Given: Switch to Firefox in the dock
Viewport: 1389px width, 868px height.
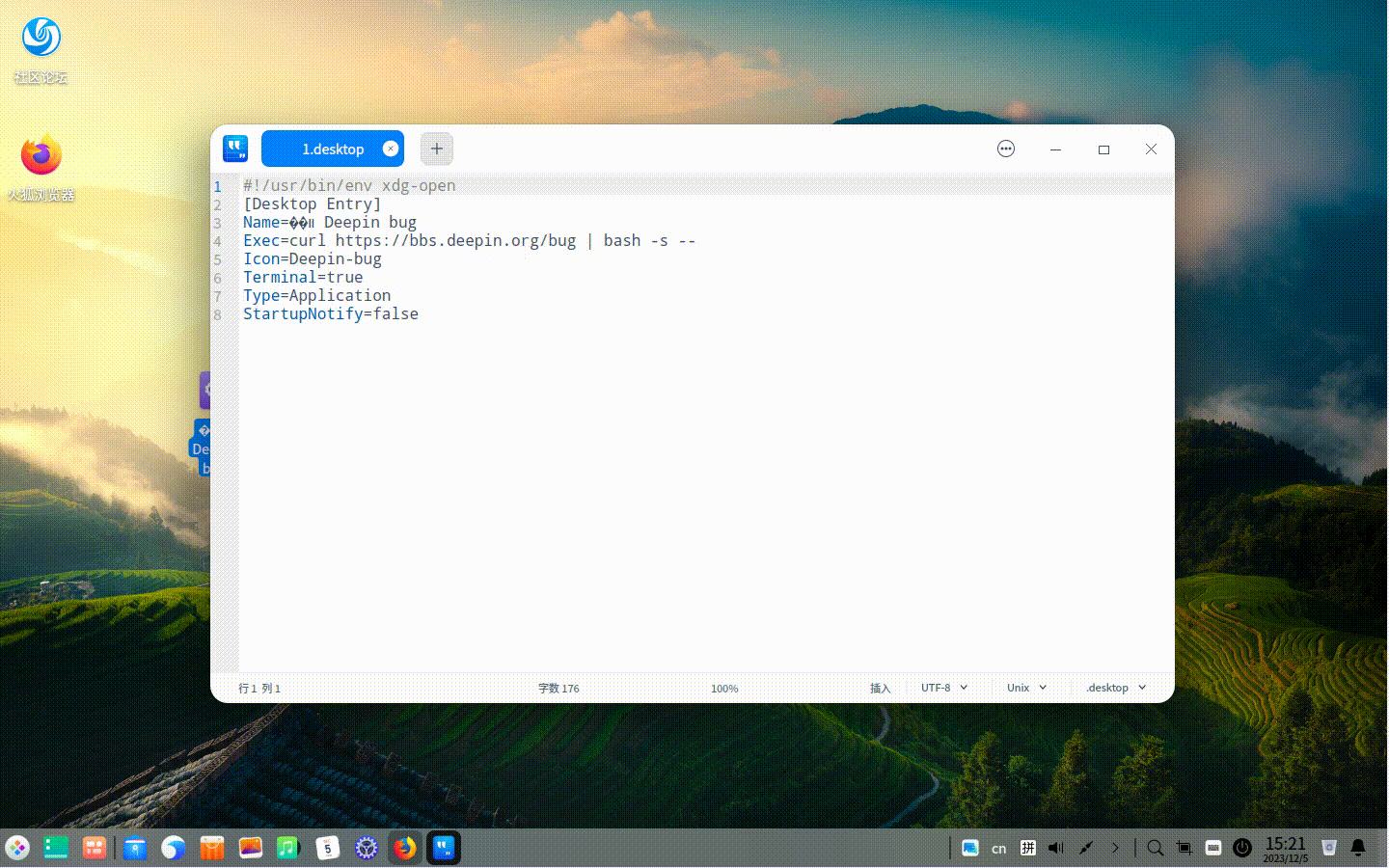Looking at the screenshot, I should coord(405,848).
